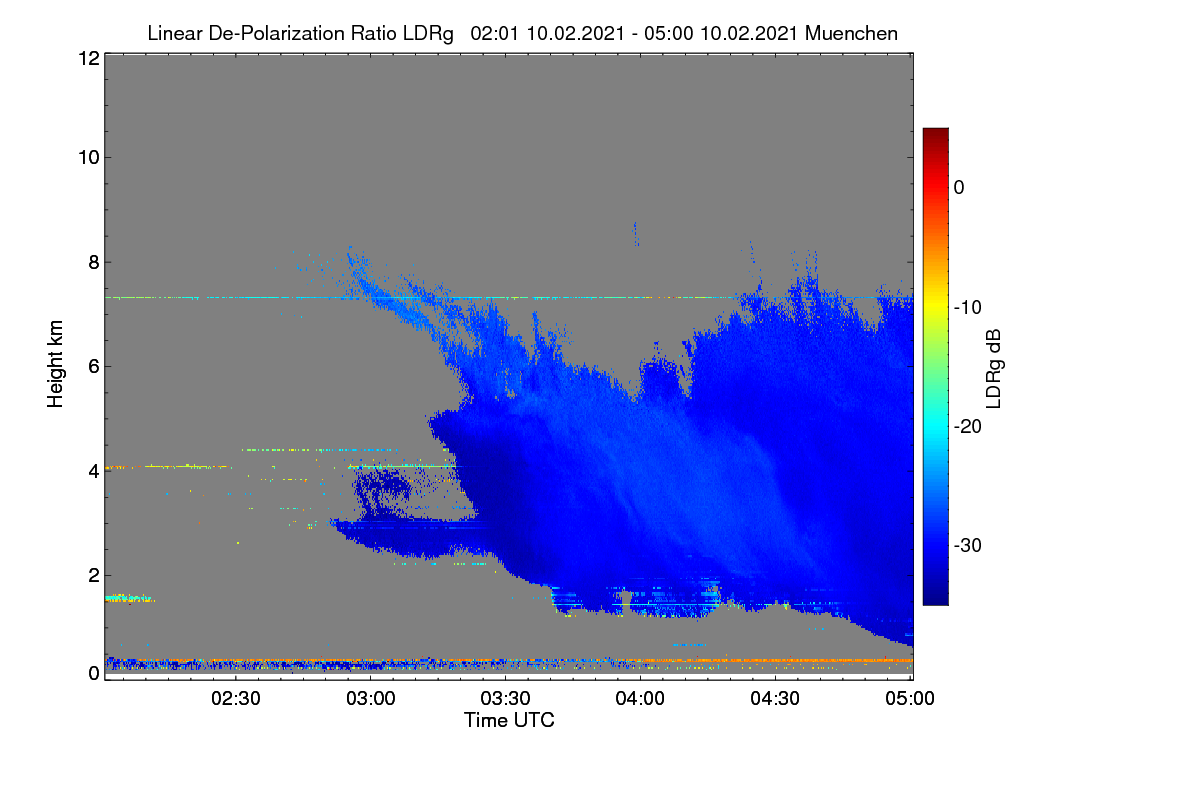
Task: Click the 'LDRg dB' colorbar label
Action: 994,367
